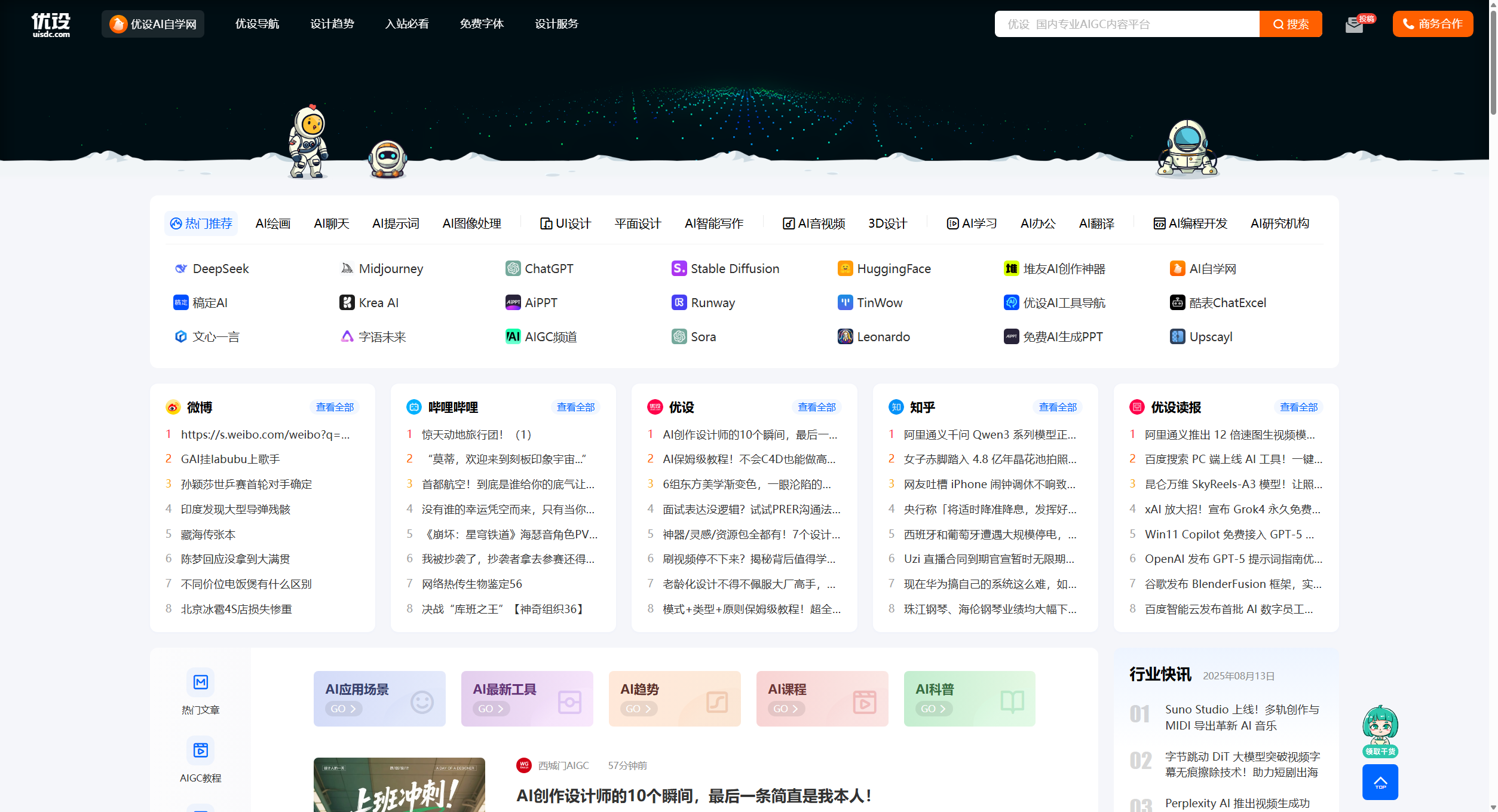Image resolution: width=1498 pixels, height=812 pixels.
Task: View all 知乎 topics via 查看全部
Action: pos(1058,407)
